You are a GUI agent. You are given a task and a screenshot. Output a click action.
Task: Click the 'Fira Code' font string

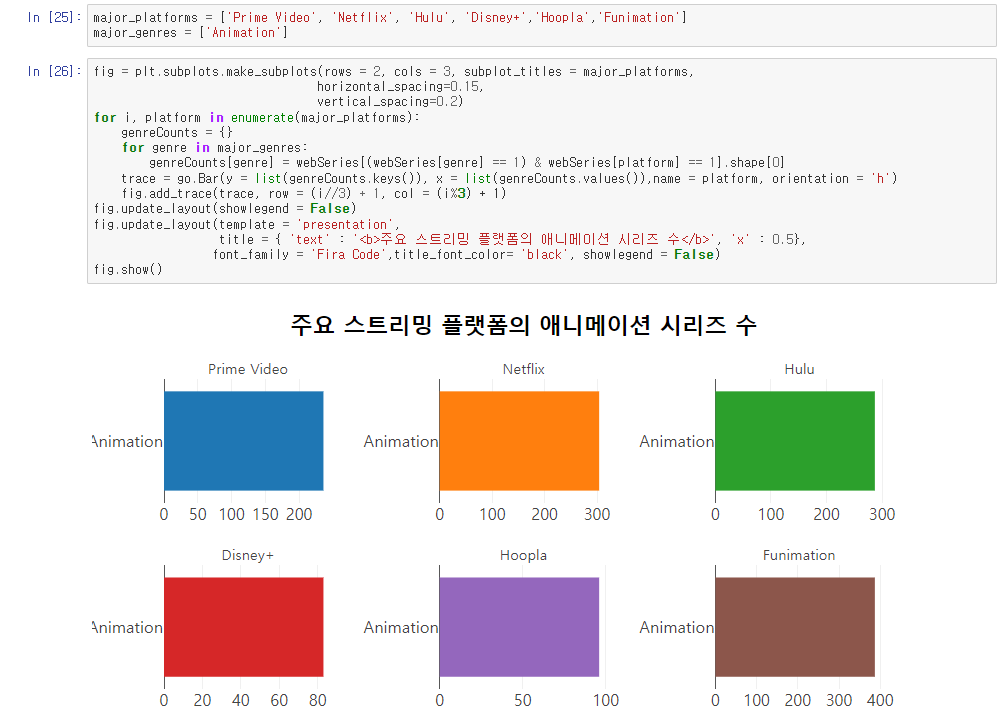point(348,254)
